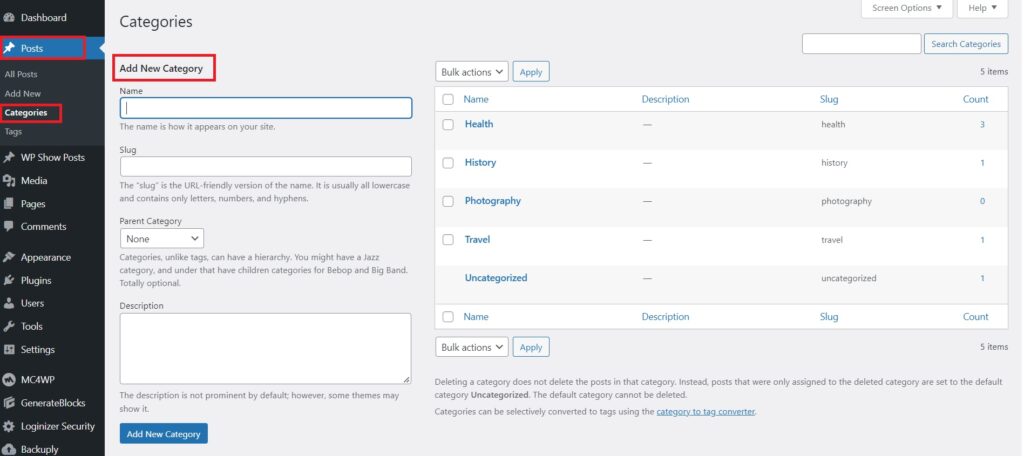Open the Tags submenu item
The height and width of the screenshot is (456, 1024).
tap(13, 131)
